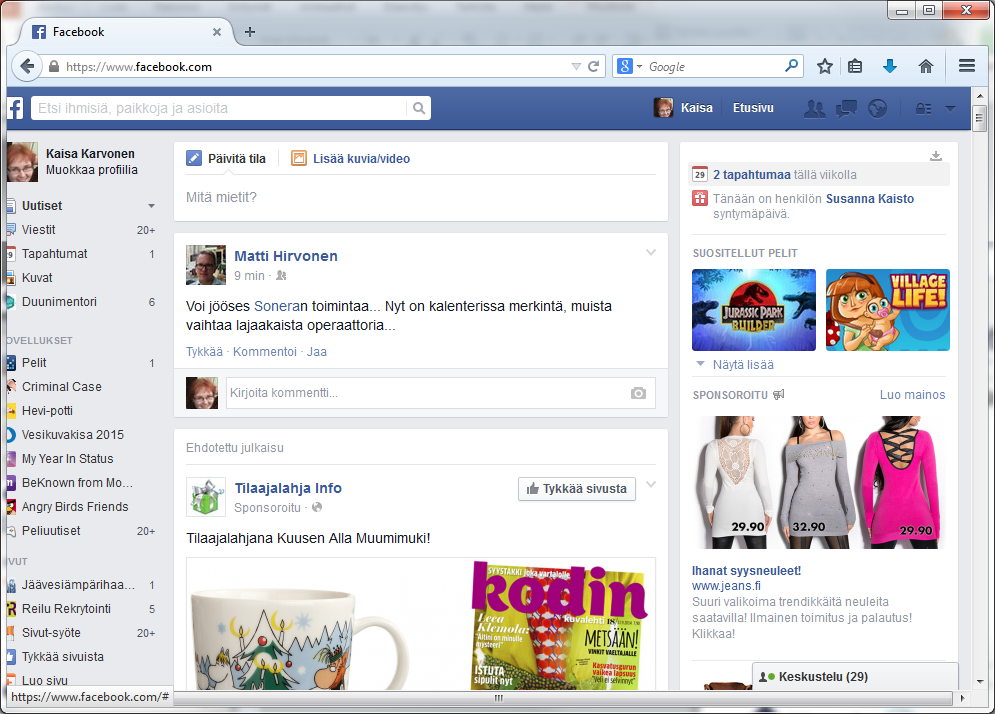Open the Kaisa profile link in top bar

(683, 108)
